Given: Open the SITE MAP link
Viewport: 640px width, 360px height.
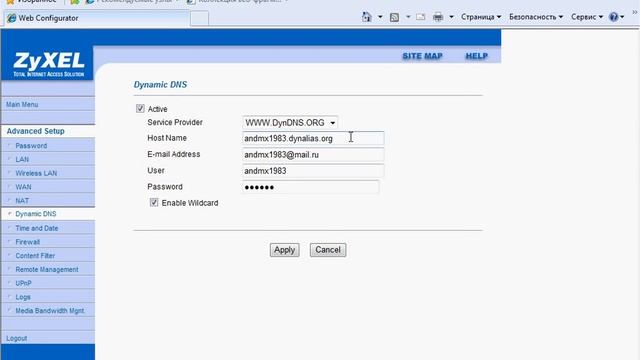Looking at the screenshot, I should click(x=422, y=56).
